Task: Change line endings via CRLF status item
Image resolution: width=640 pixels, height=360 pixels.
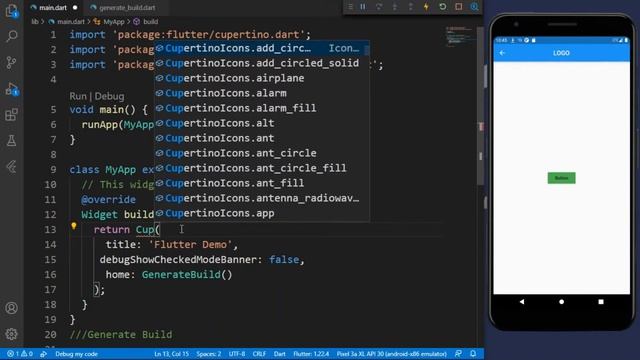Action: [x=259, y=354]
